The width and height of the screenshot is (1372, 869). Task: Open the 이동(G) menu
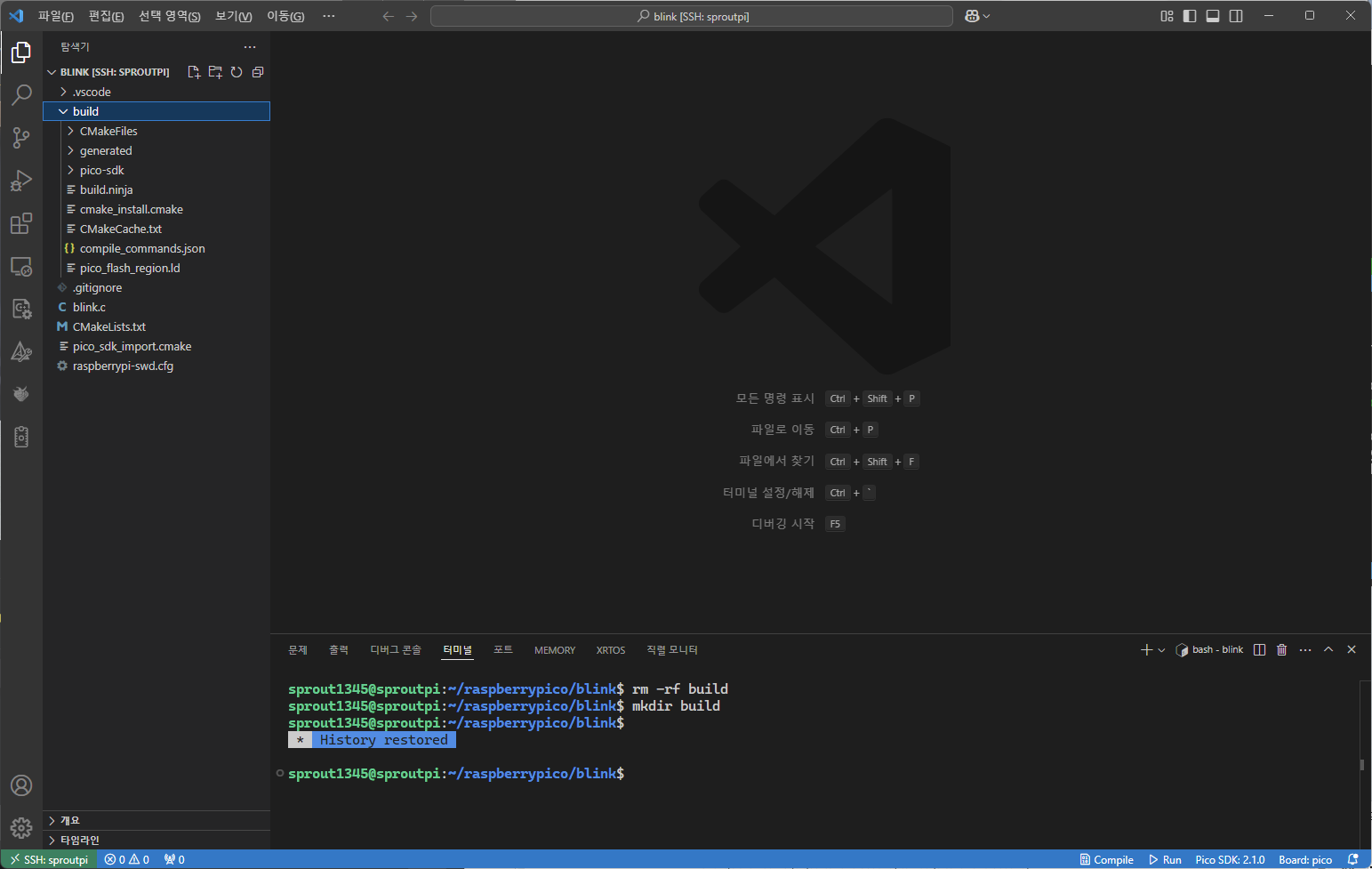pyautogui.click(x=285, y=16)
